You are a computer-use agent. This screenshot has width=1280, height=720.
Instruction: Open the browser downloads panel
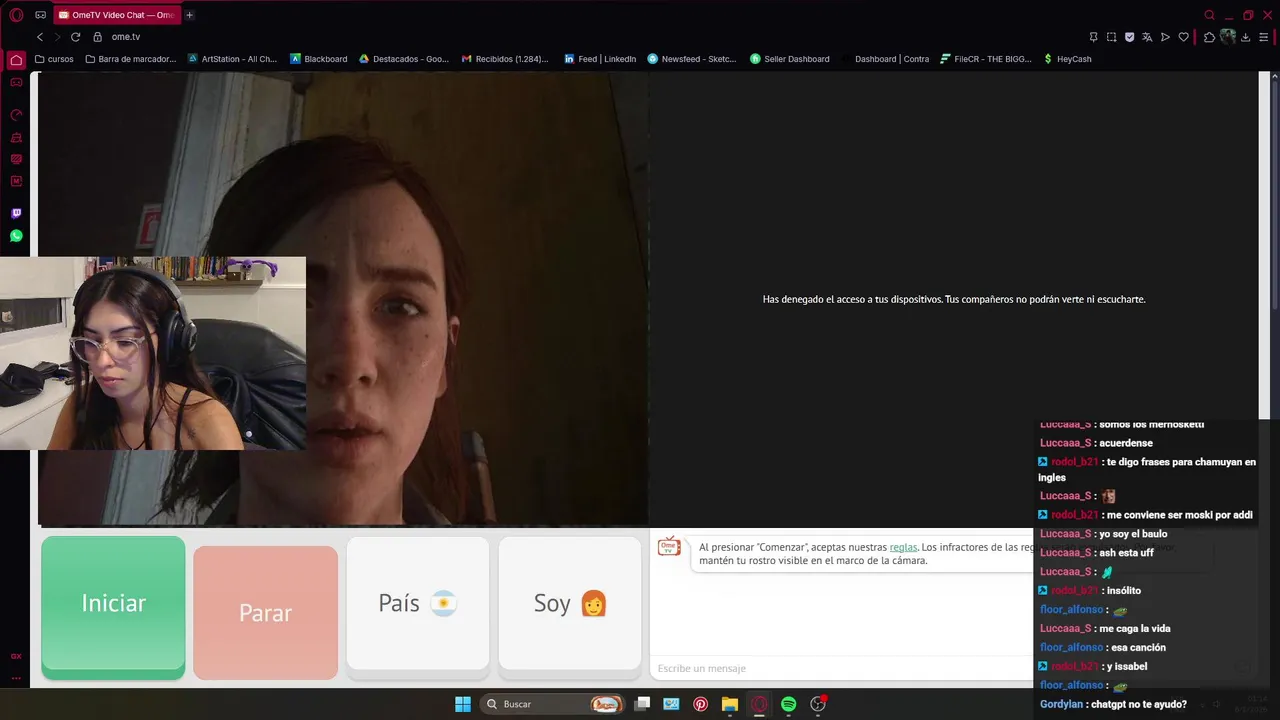(x=1246, y=37)
